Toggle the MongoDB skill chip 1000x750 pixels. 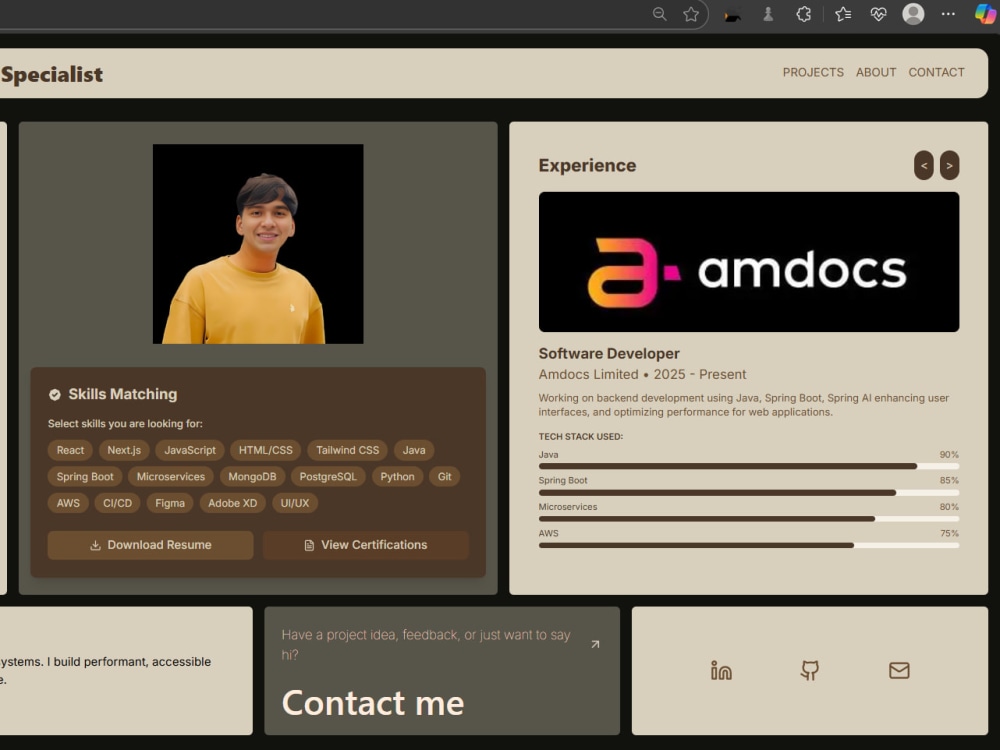[x=252, y=476]
